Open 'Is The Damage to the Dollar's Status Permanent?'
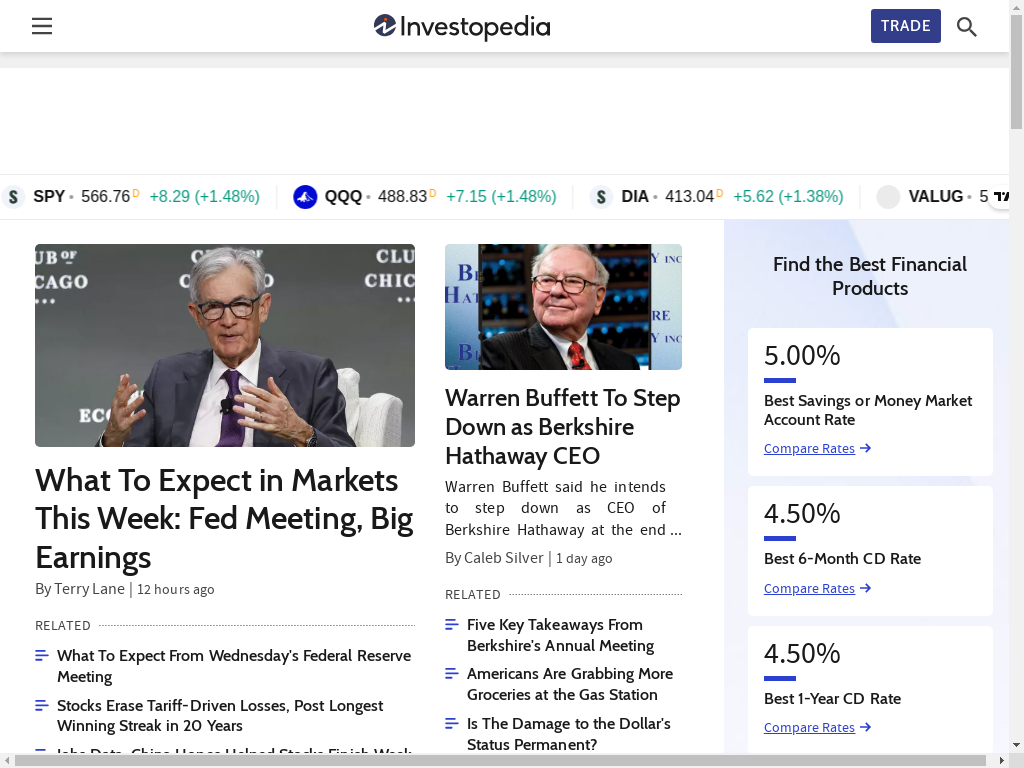1024x768 pixels. tap(569, 734)
